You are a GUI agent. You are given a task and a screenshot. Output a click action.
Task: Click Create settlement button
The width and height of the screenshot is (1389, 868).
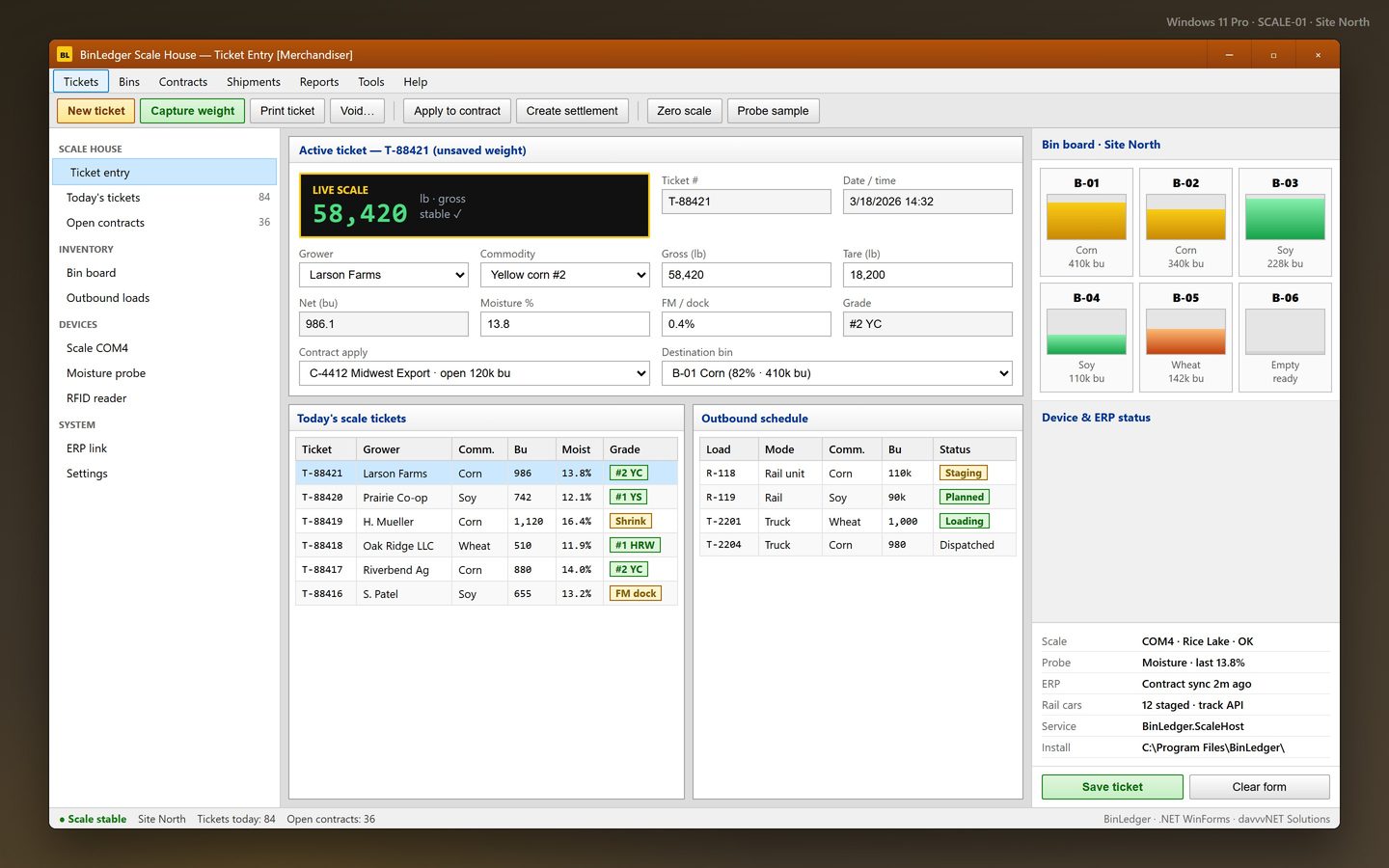pos(572,111)
